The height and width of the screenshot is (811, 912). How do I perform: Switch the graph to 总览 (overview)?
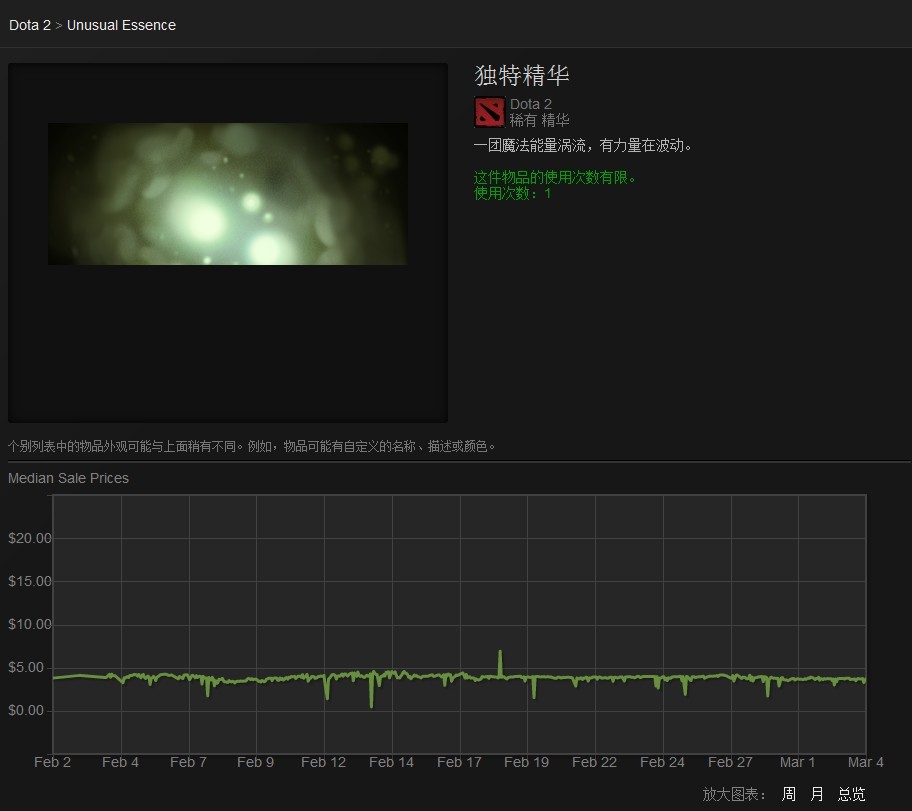(852, 794)
